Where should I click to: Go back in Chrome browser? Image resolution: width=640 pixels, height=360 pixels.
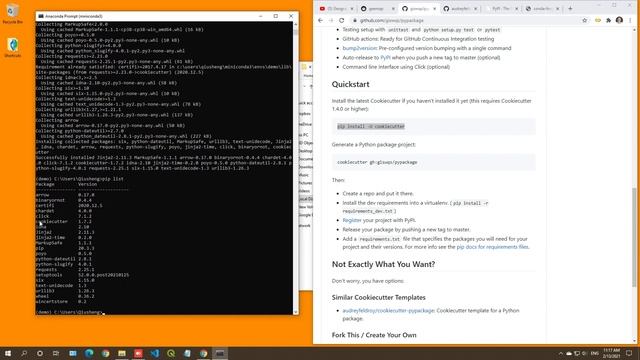point(320,20)
